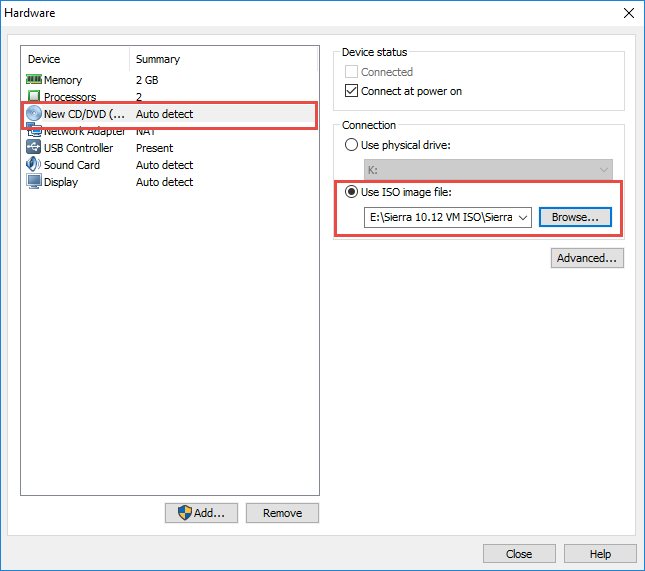Select the New CD/DVD disc icon
645x571 pixels.
[x=34, y=114]
